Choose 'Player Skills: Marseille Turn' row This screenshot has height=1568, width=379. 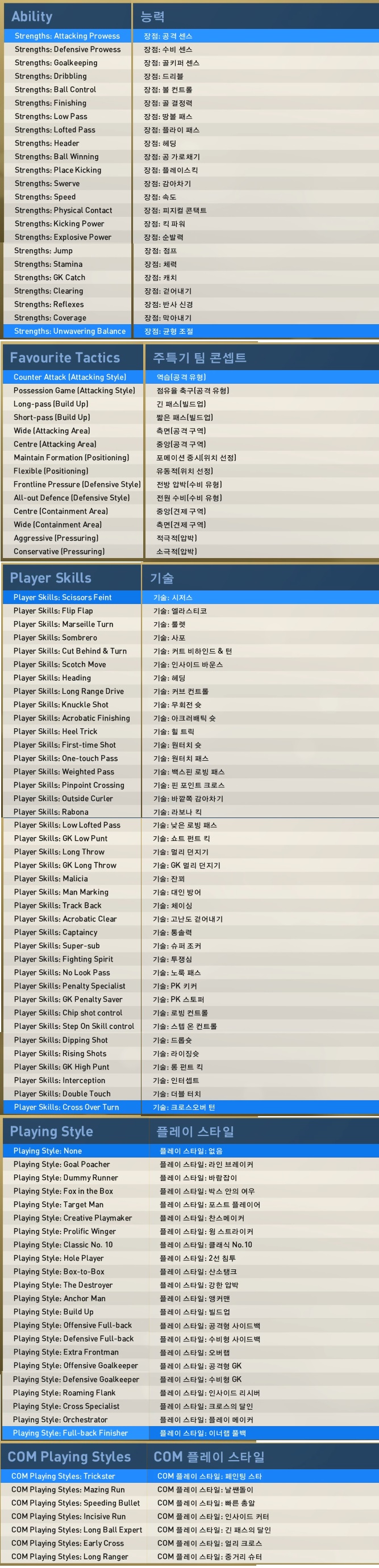pyautogui.click(x=64, y=624)
